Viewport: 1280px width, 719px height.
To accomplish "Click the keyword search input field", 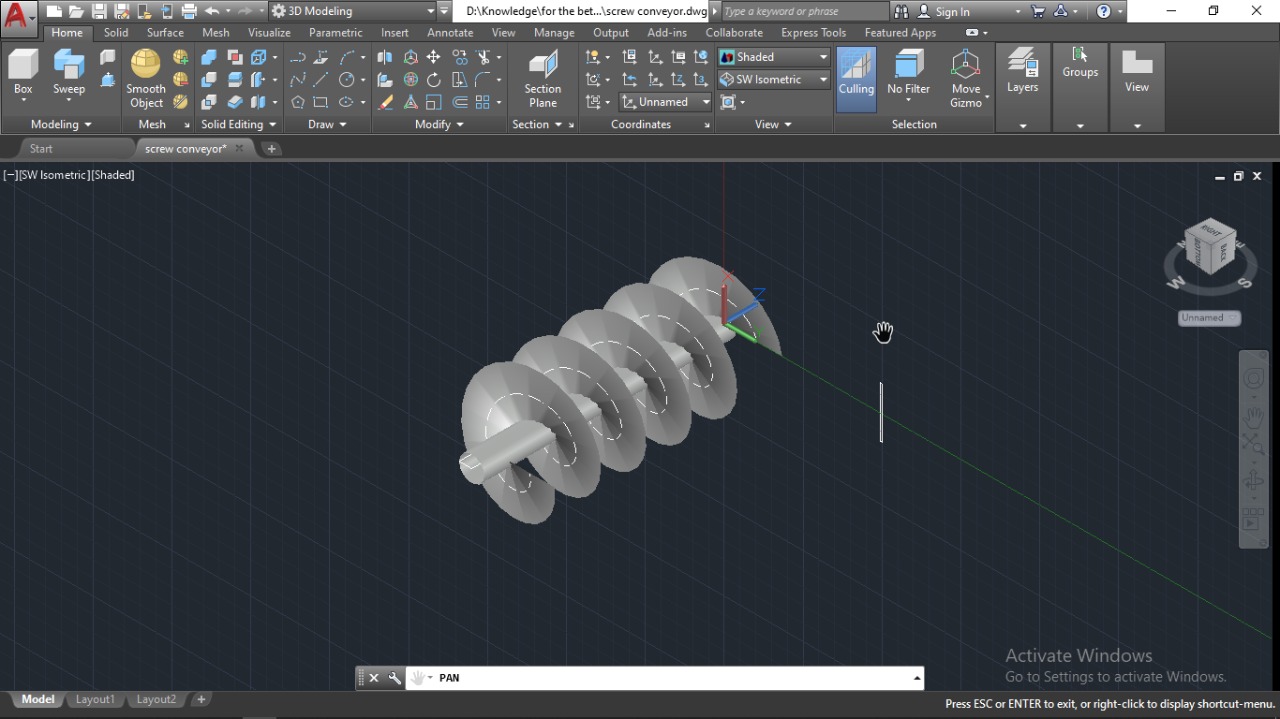I will pos(804,11).
